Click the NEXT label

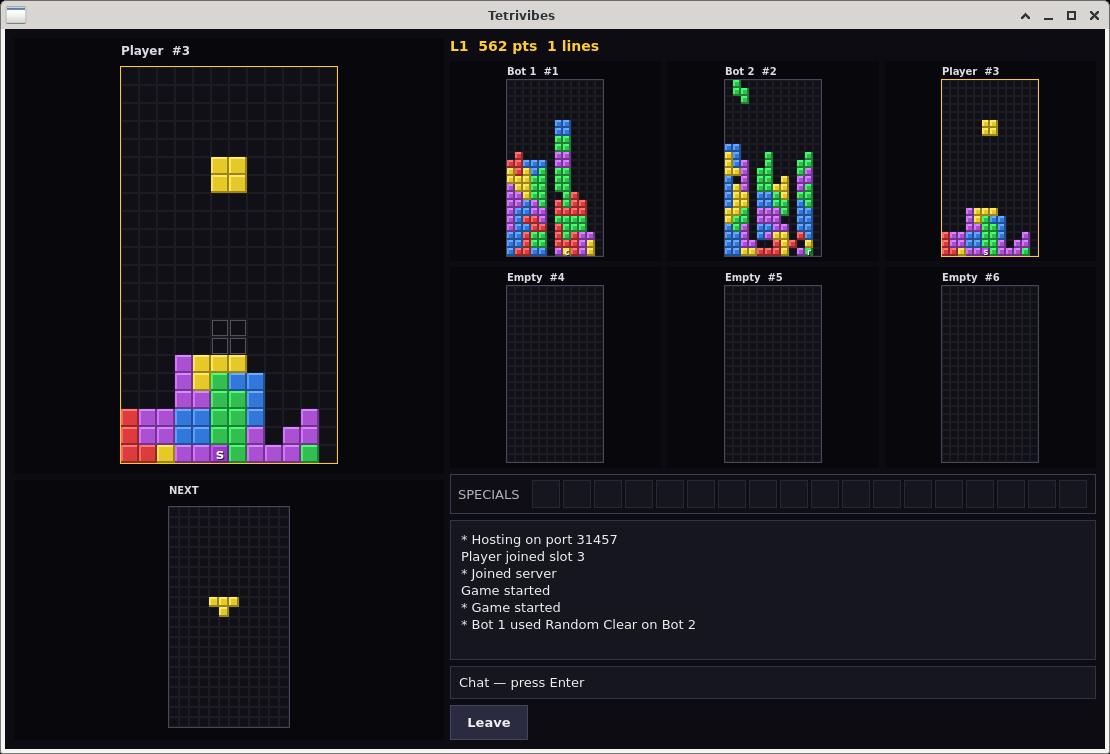[x=183, y=490]
